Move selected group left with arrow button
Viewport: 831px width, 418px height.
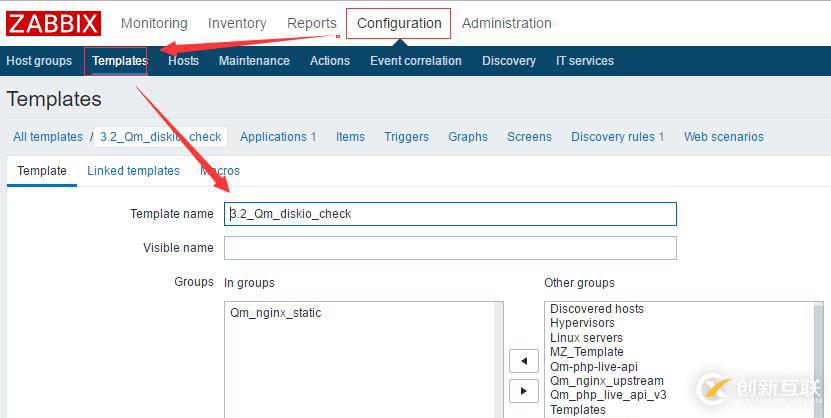tap(524, 361)
